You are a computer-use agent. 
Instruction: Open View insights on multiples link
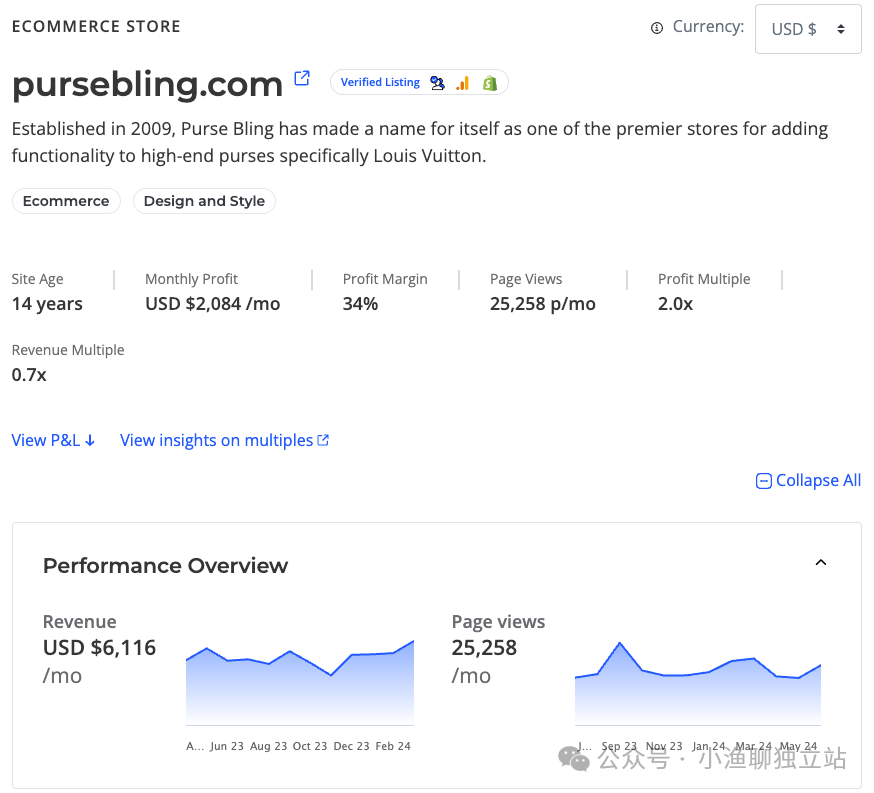225,440
